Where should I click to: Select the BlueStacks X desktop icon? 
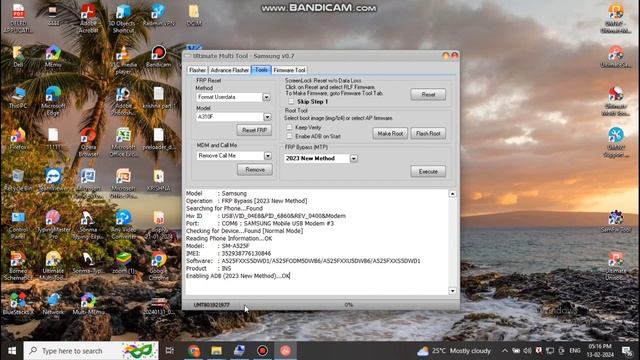click(x=18, y=304)
